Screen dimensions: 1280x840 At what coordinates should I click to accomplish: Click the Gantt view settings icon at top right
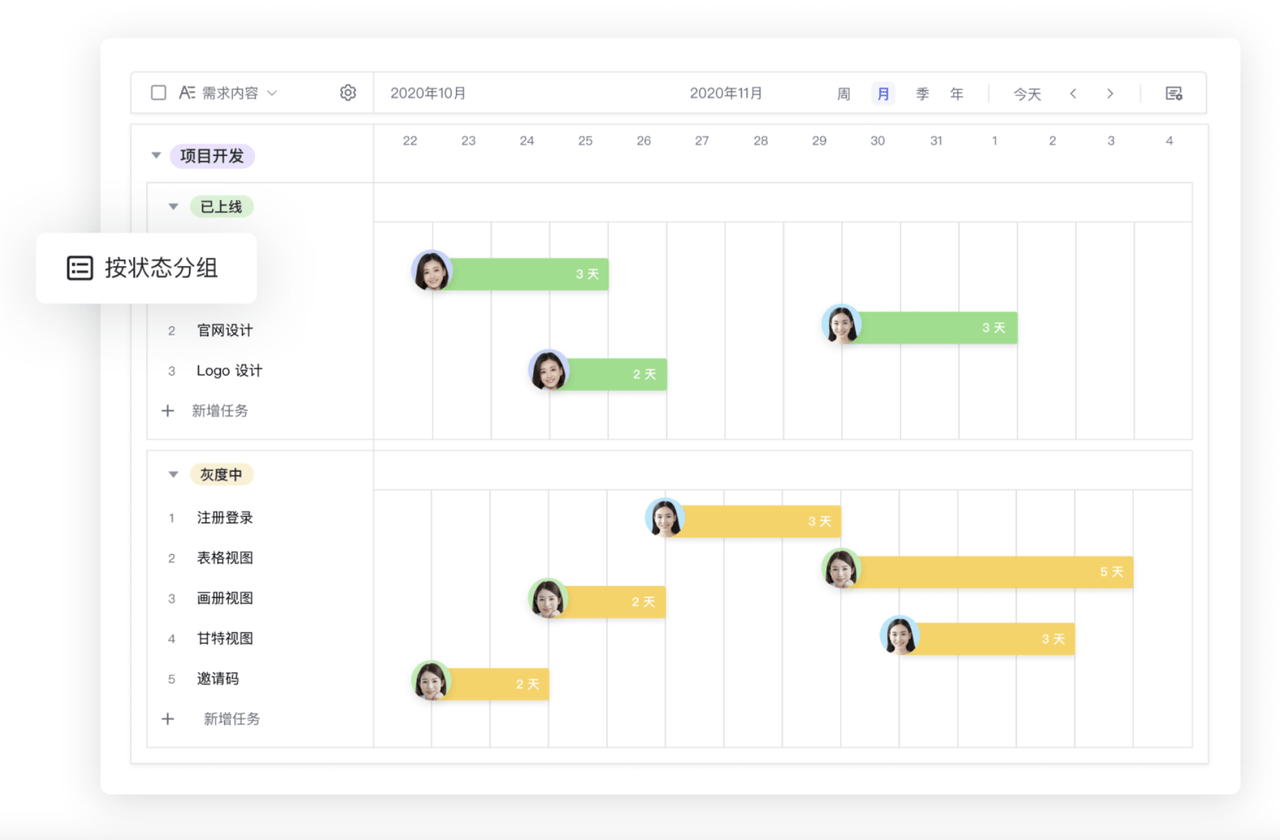pos(1174,94)
